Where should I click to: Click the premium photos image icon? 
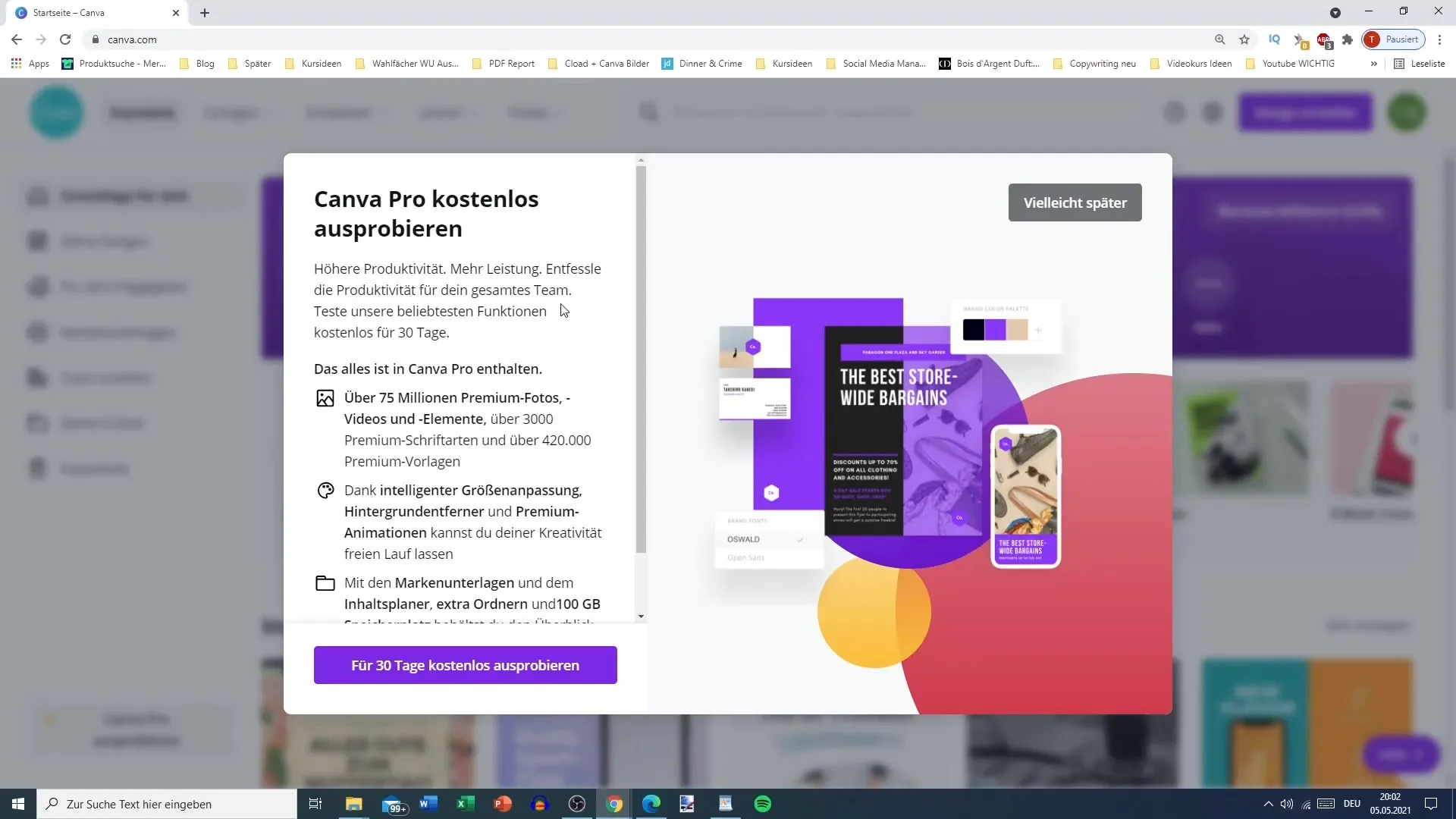[x=325, y=398]
